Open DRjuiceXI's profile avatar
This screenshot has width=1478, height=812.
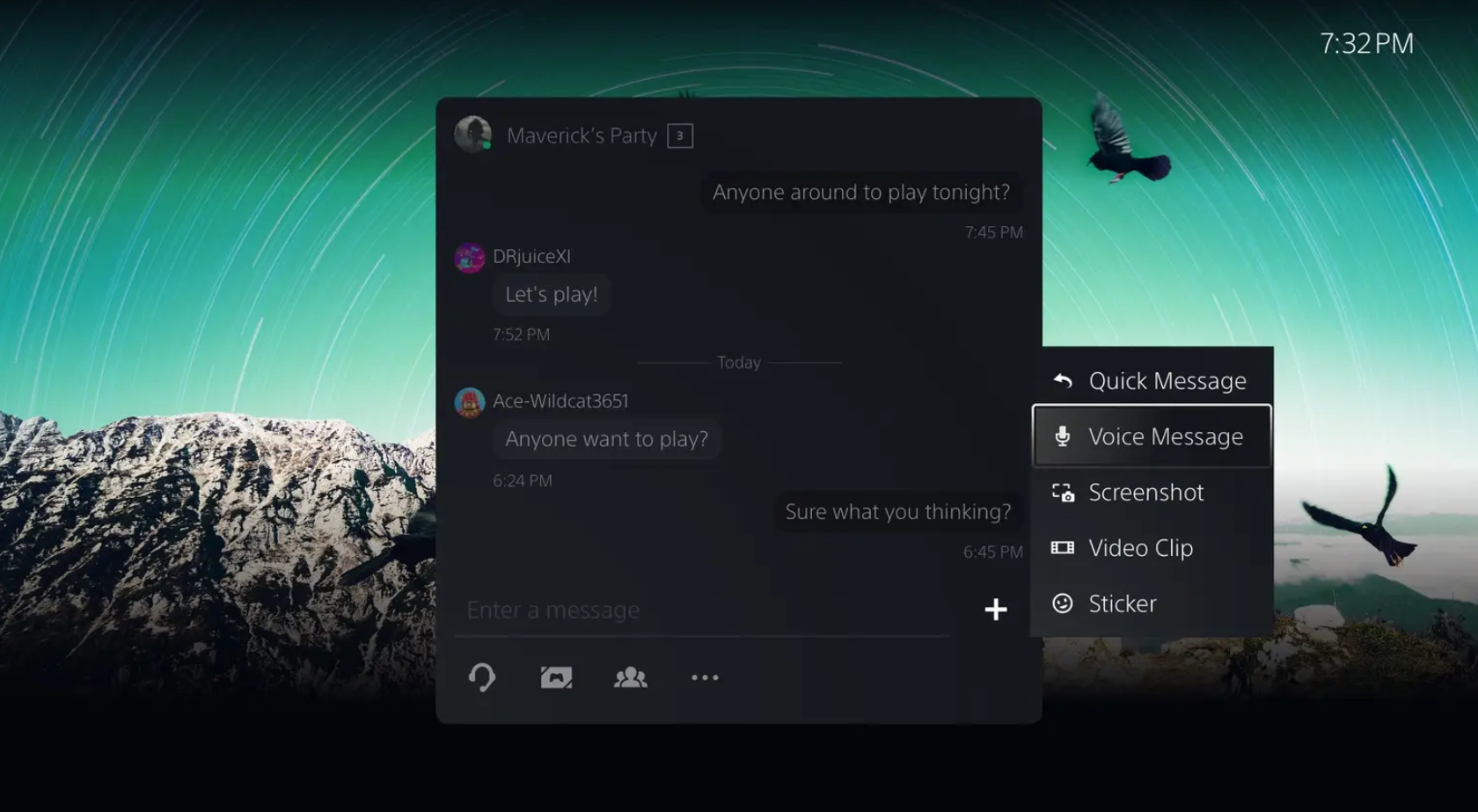(470, 258)
